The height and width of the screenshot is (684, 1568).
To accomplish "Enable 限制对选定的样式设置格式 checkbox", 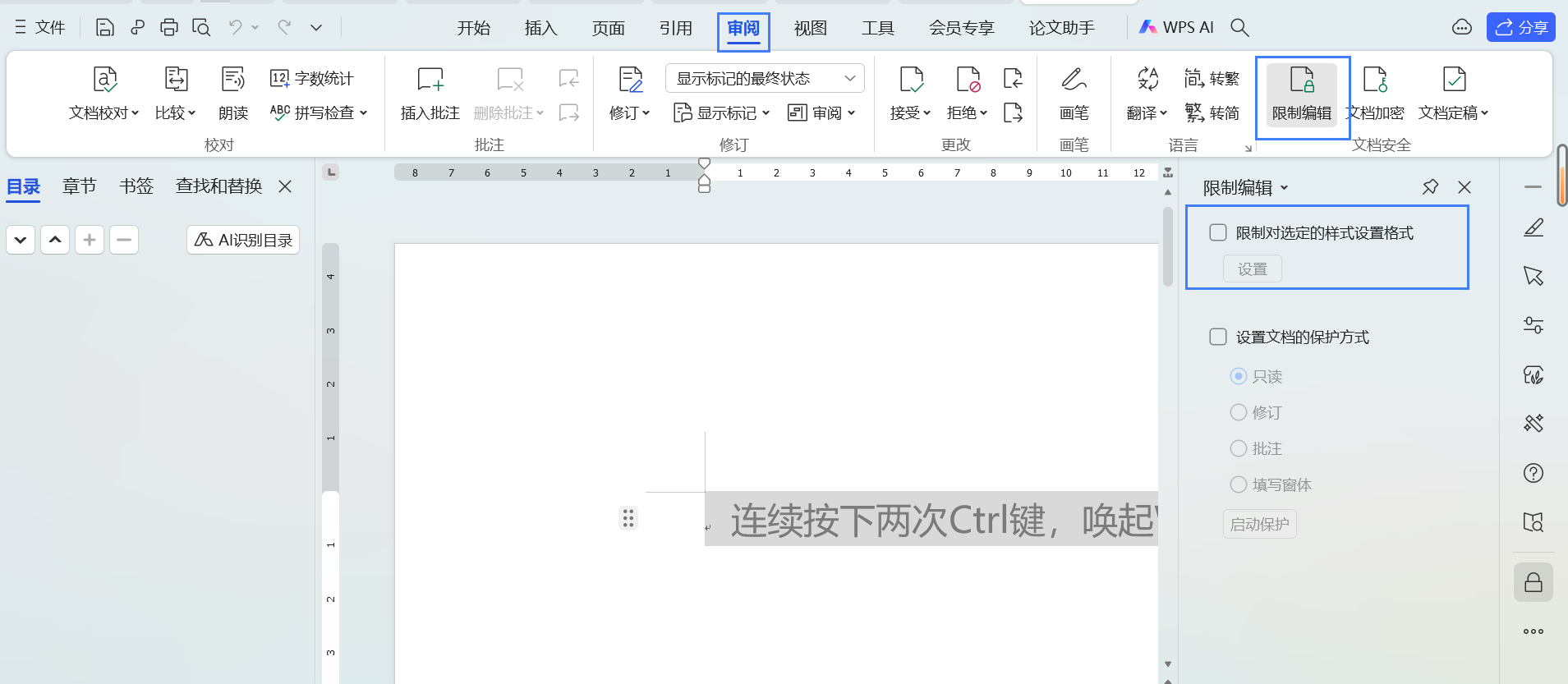I will click(1218, 232).
